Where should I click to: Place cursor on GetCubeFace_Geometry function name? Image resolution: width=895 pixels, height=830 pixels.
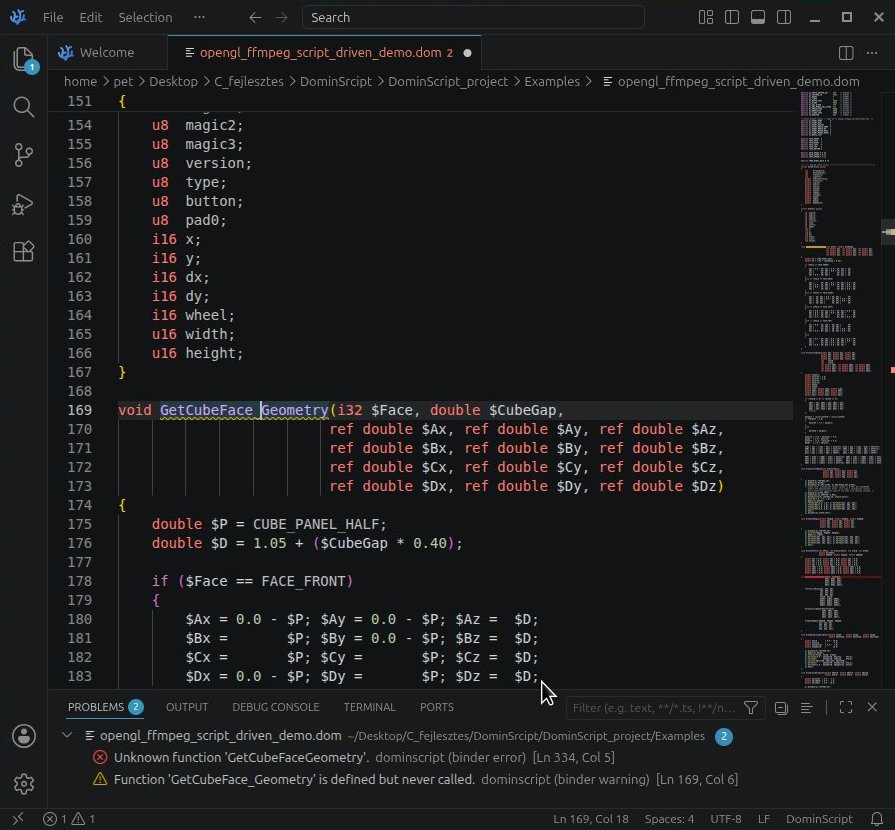[x=244, y=410]
